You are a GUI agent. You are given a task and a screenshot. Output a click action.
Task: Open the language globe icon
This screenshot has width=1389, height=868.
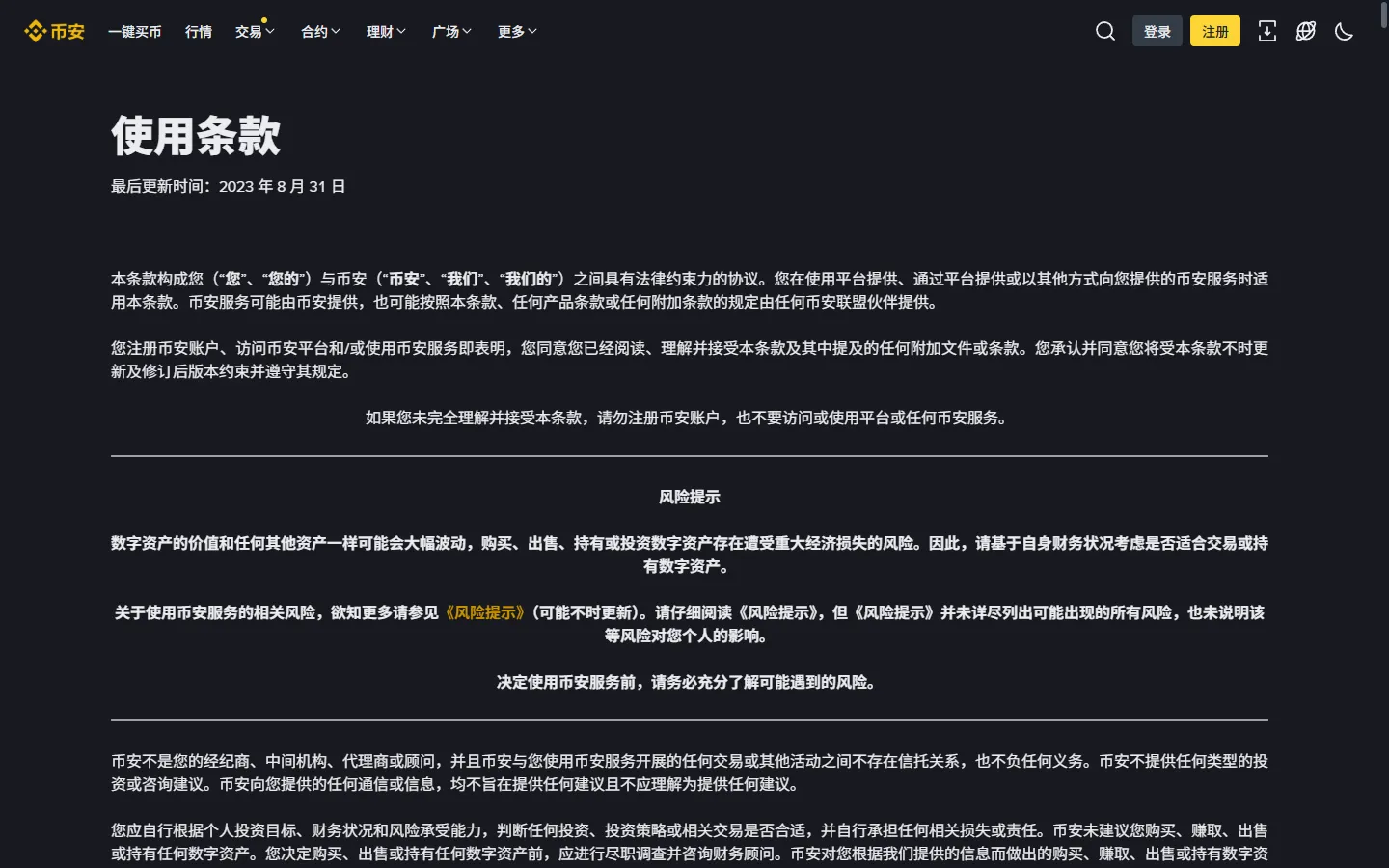click(x=1306, y=32)
